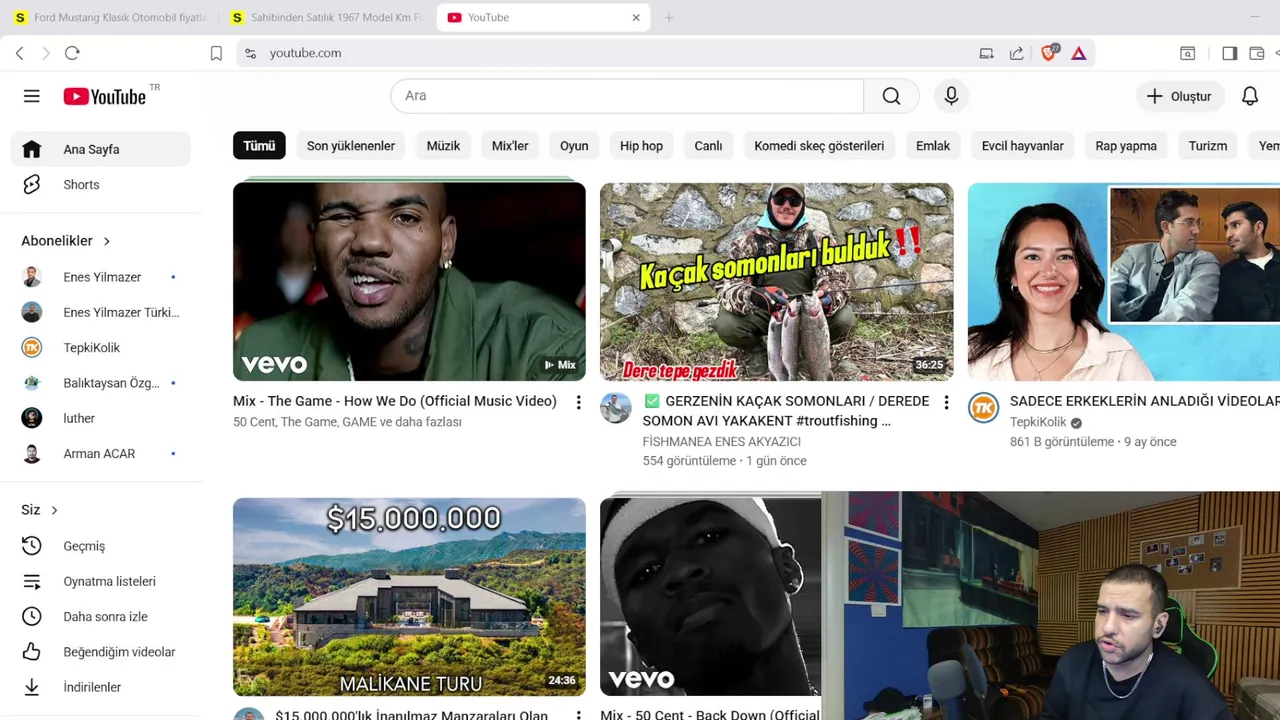This screenshot has width=1280, height=720.
Task: Open Shorts in sidebar
Action: [100, 184]
